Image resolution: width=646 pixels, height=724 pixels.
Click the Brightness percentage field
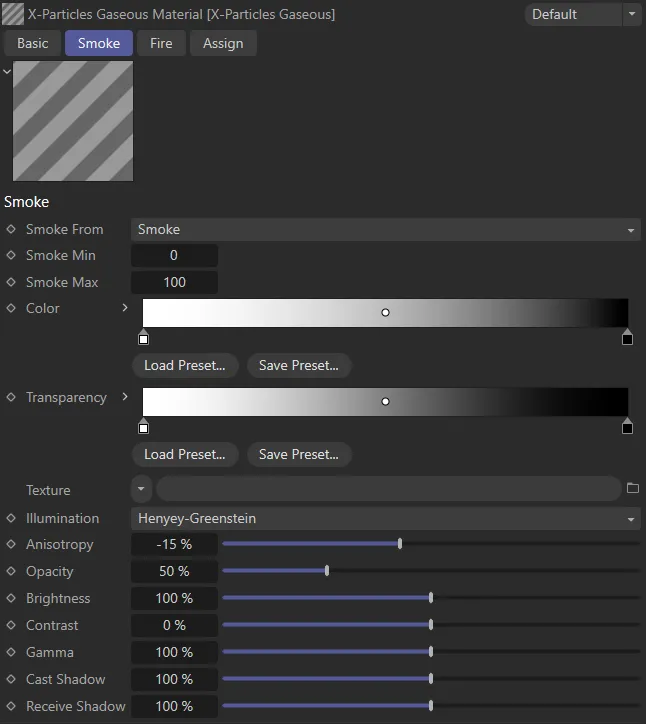tap(174, 598)
